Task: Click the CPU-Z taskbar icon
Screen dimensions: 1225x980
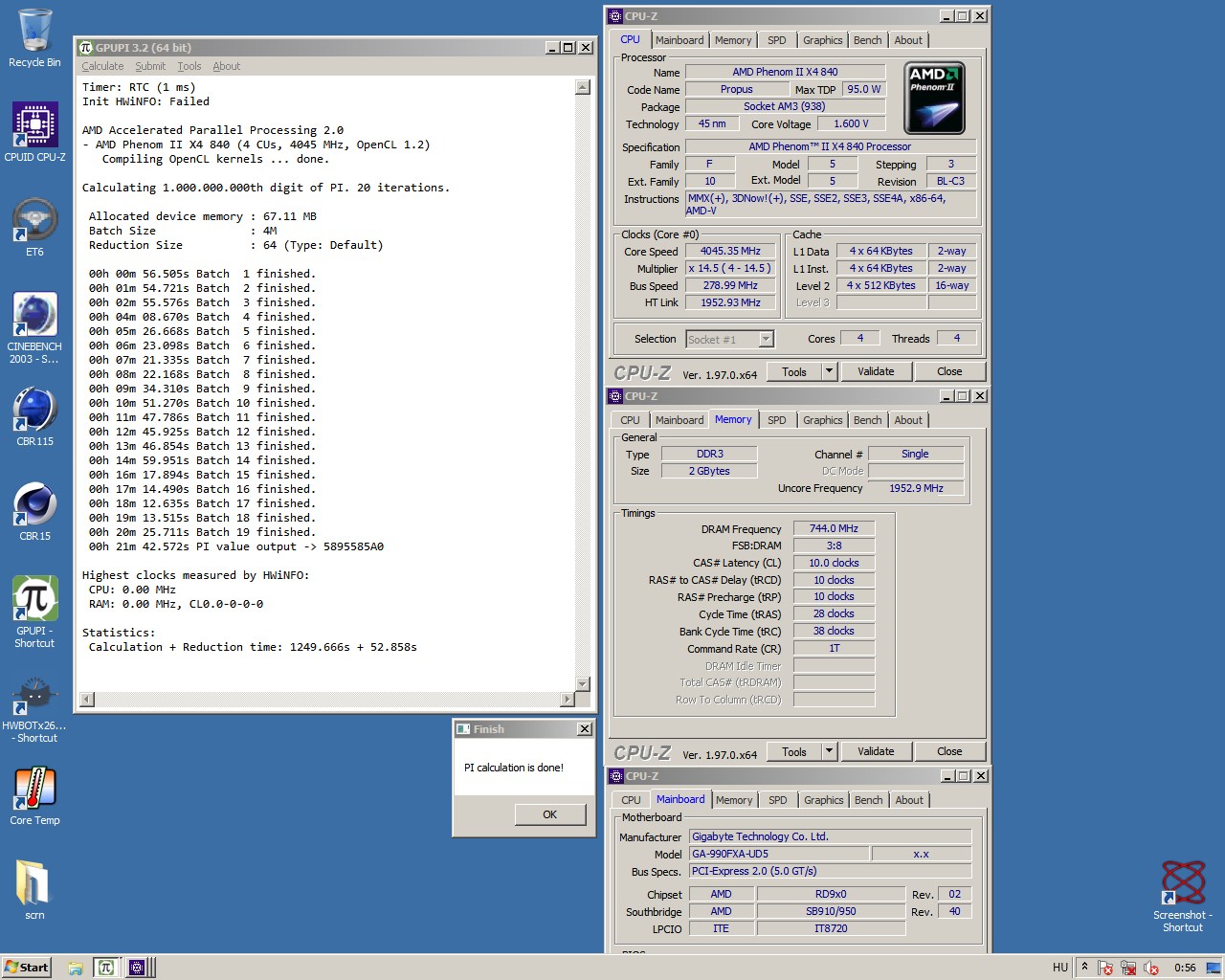Action: click(136, 968)
